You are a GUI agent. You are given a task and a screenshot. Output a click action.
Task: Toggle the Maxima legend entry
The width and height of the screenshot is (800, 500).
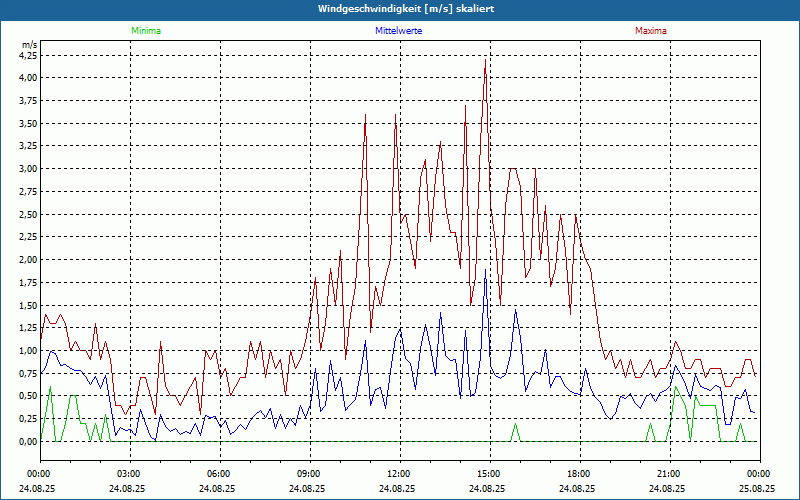tap(650, 31)
